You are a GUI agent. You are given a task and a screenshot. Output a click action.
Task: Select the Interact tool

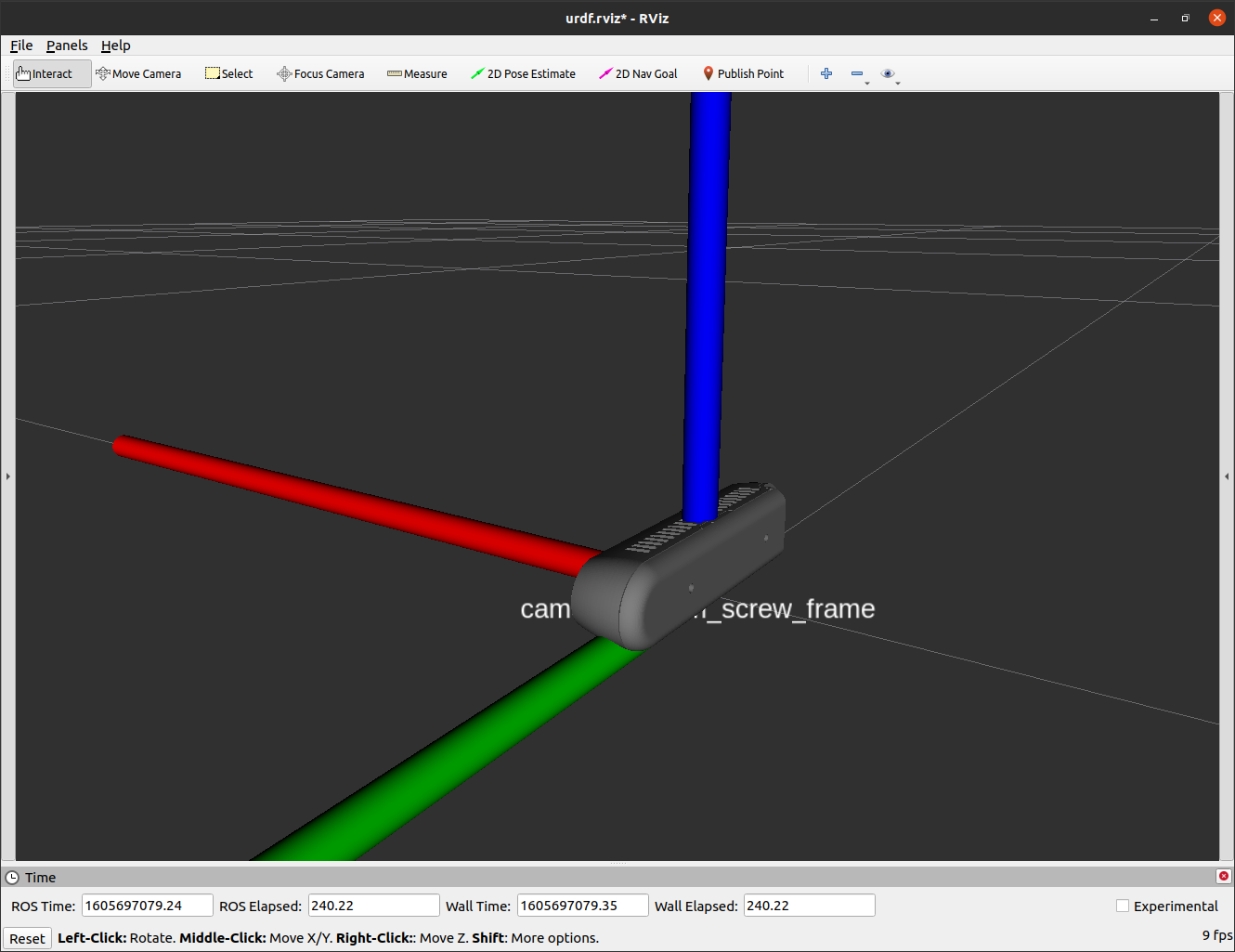(52, 73)
